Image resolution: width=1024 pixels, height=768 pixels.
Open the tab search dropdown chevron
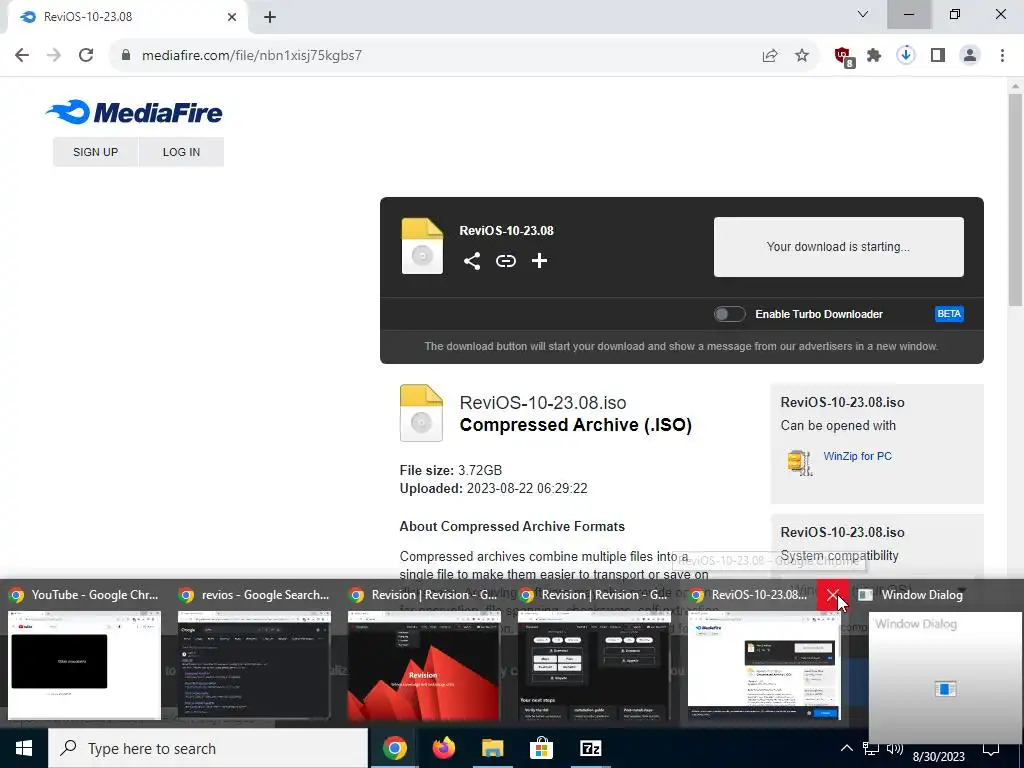tap(863, 14)
